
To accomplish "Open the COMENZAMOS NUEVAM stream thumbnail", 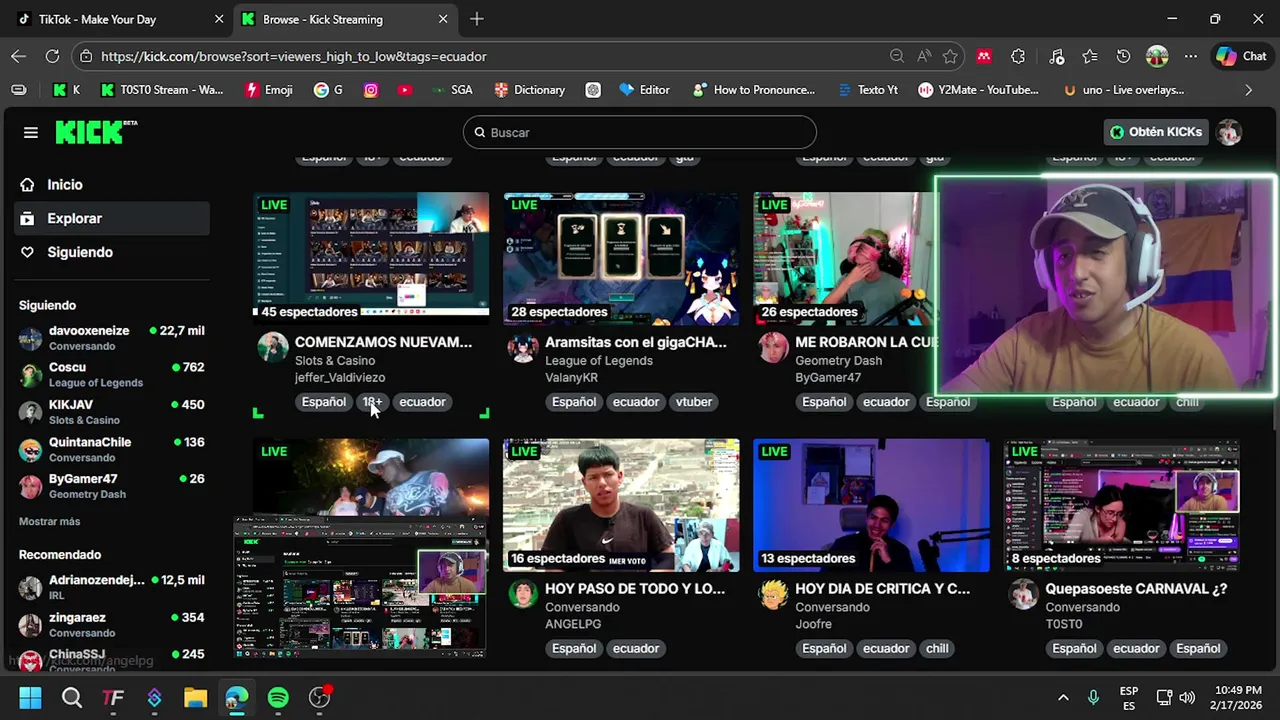I will coord(371,258).
